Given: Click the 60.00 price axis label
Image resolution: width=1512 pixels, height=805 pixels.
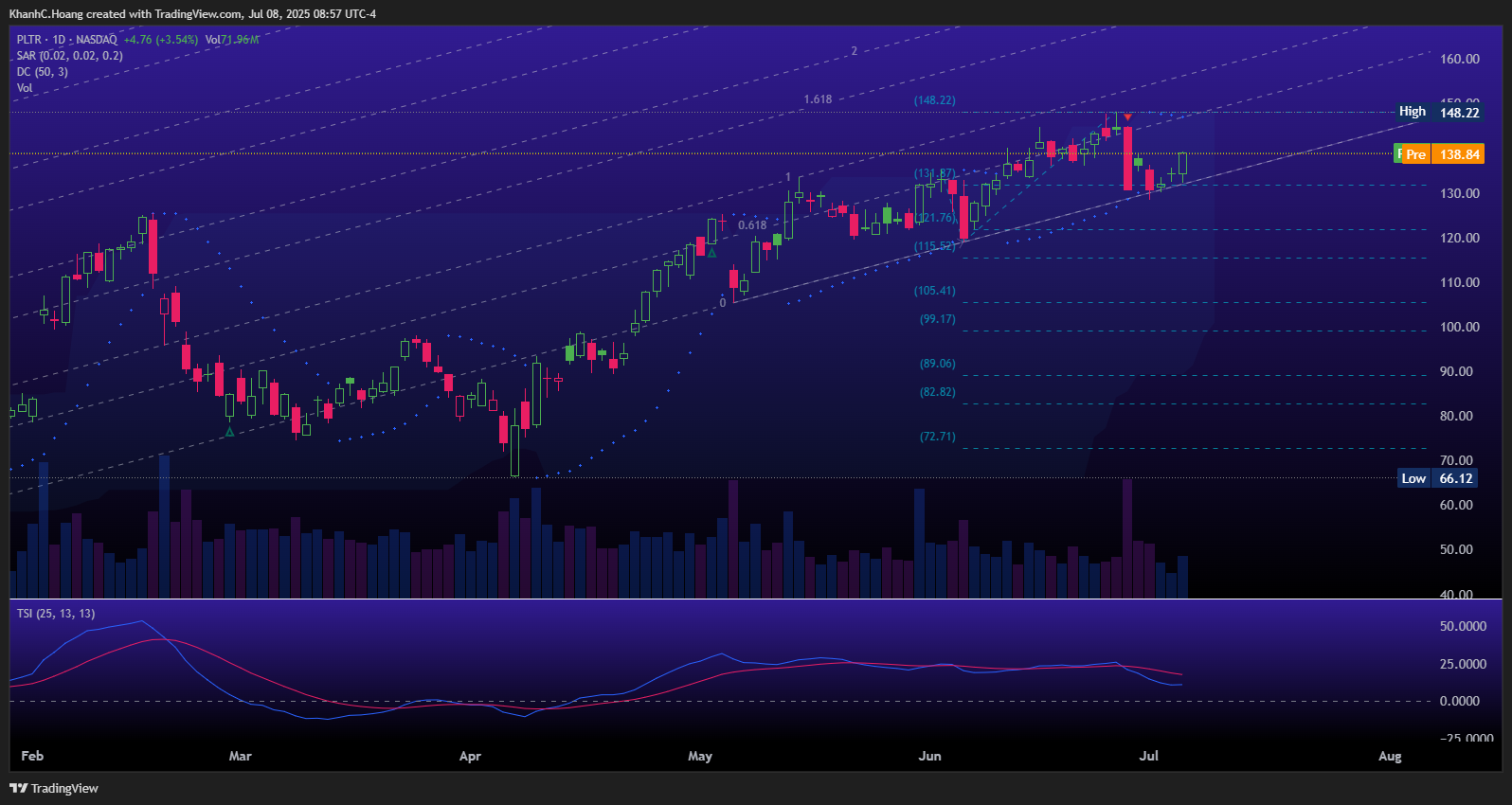Looking at the screenshot, I should pos(1457,505).
